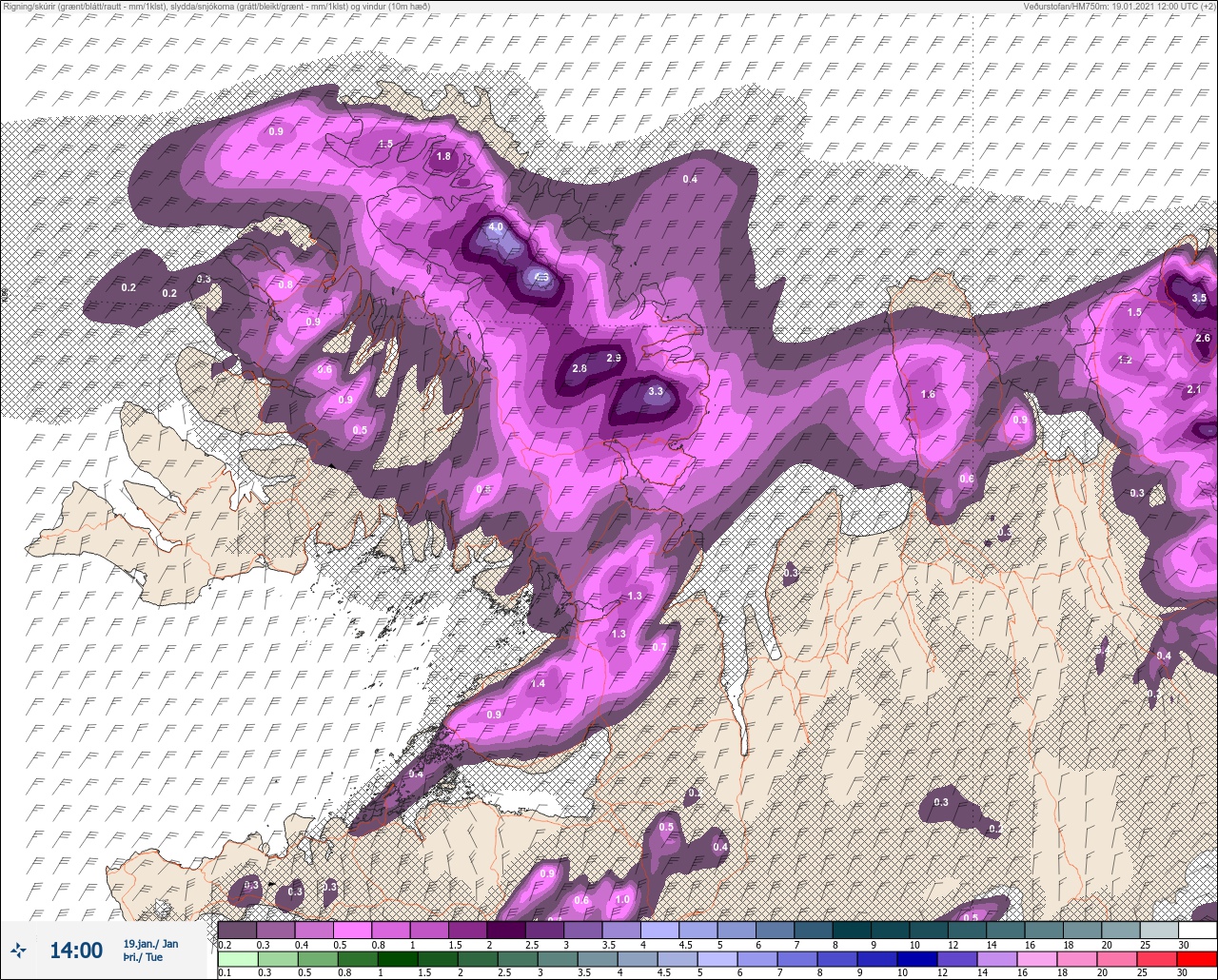Select the bright pink 0.5 swatch, top legend row
The image size is (1218, 980).
pyautogui.click(x=352, y=930)
